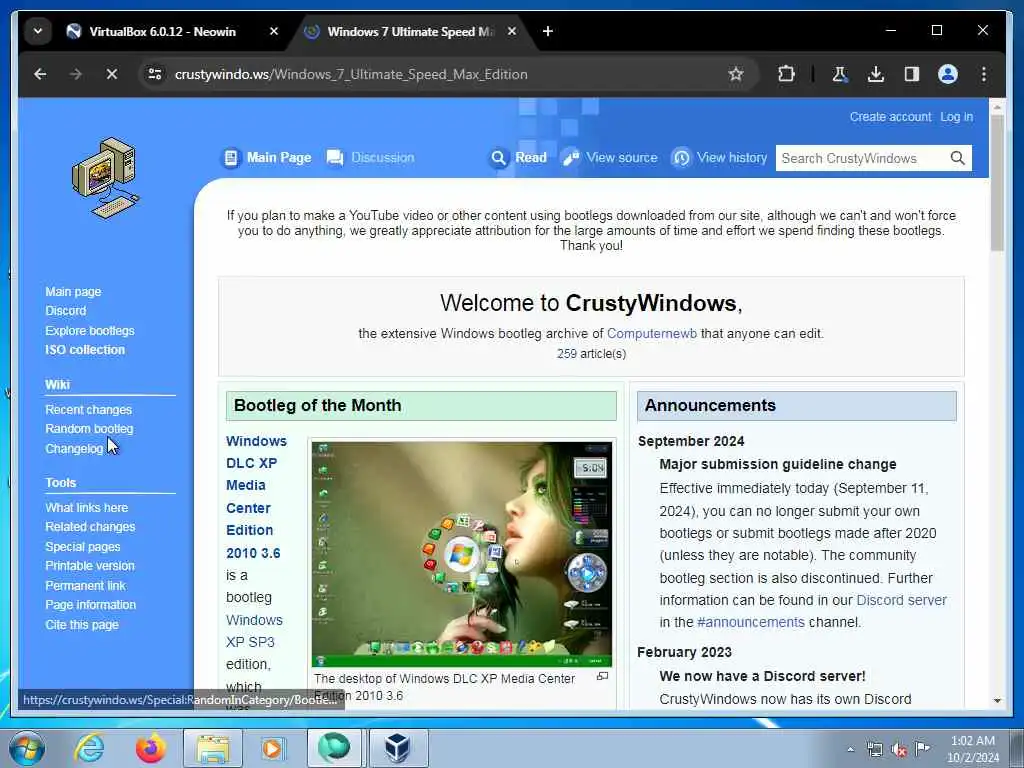Click the Windows XP SP3 link
1024x768 pixels.
pos(254,631)
